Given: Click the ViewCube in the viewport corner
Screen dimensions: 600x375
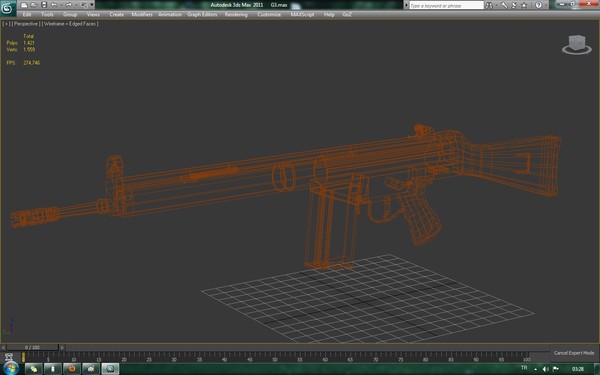Looking at the screenshot, I should click(577, 44).
